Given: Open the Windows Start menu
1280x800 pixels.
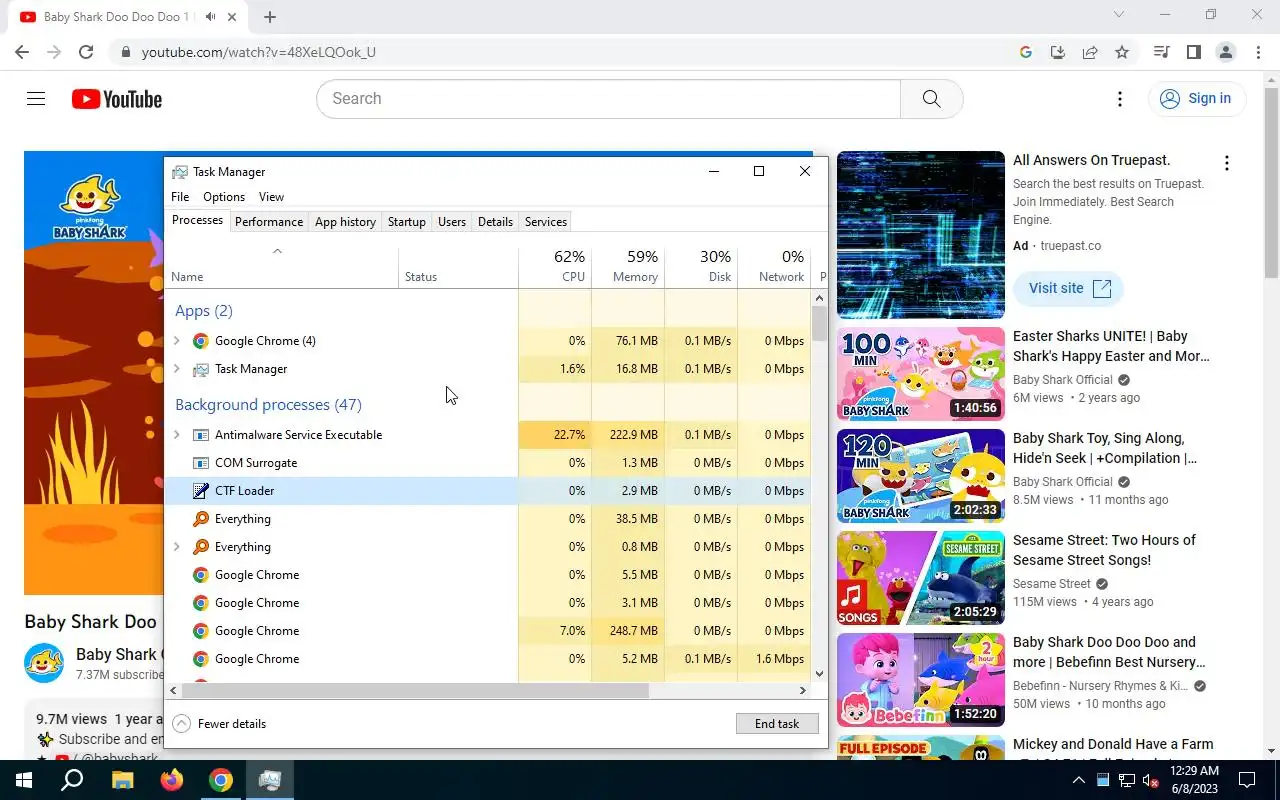Looking at the screenshot, I should click(x=24, y=780).
